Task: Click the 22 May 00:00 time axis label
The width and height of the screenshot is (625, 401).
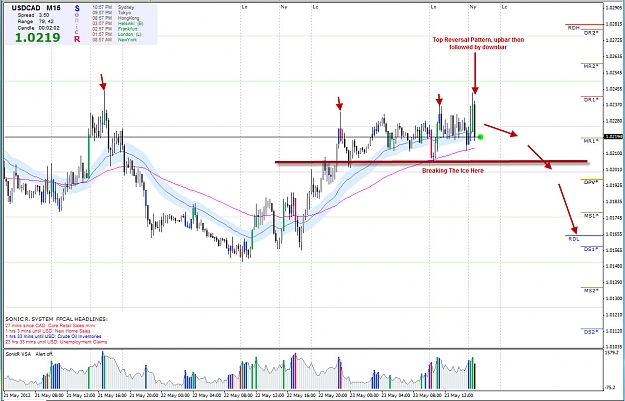Action: (x=175, y=395)
